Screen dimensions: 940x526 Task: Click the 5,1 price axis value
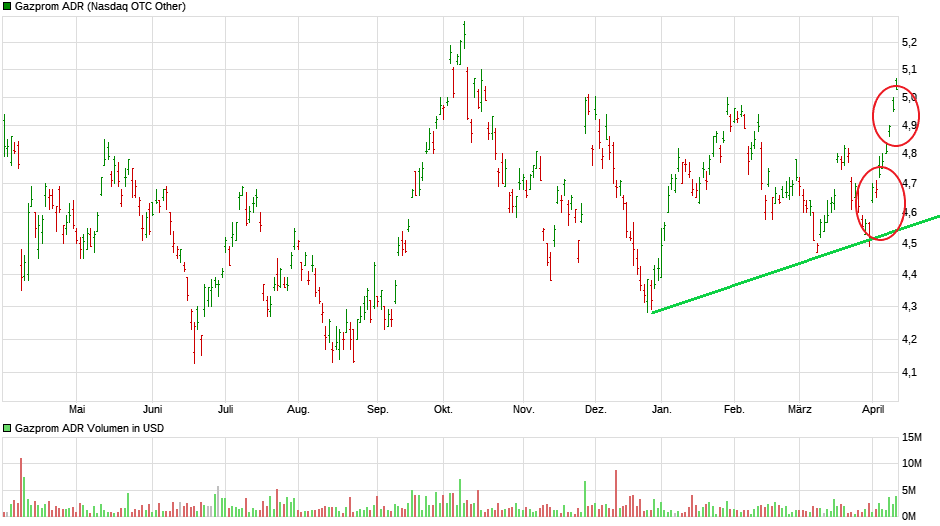pyautogui.click(x=909, y=70)
